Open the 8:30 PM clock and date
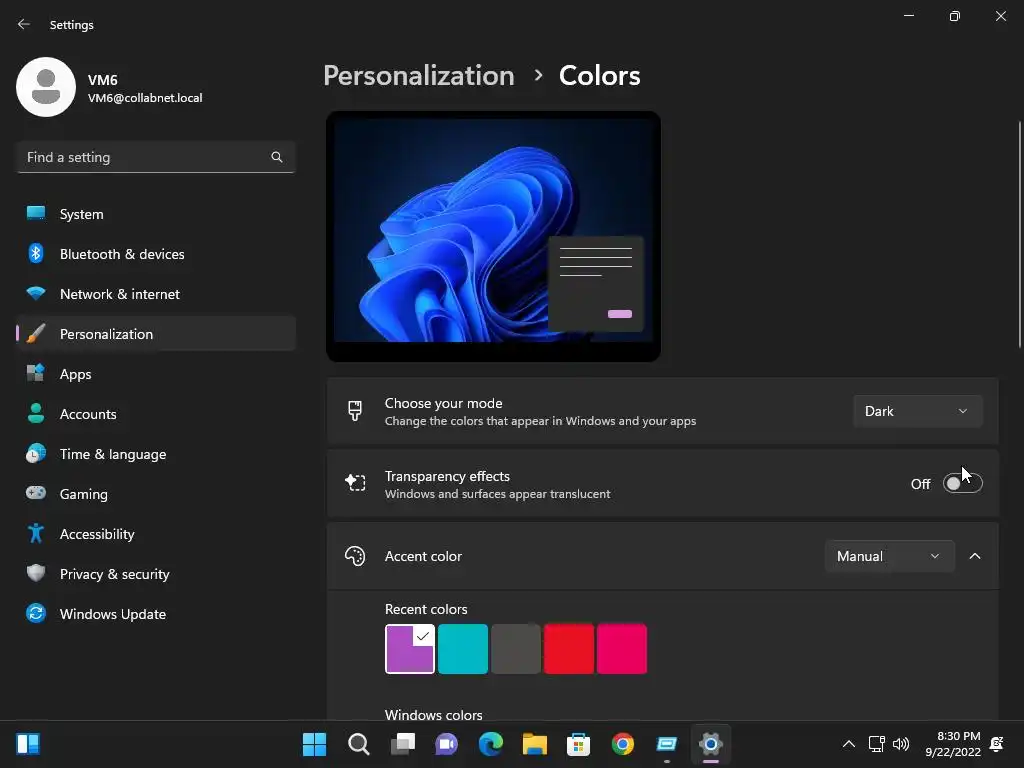 953,744
